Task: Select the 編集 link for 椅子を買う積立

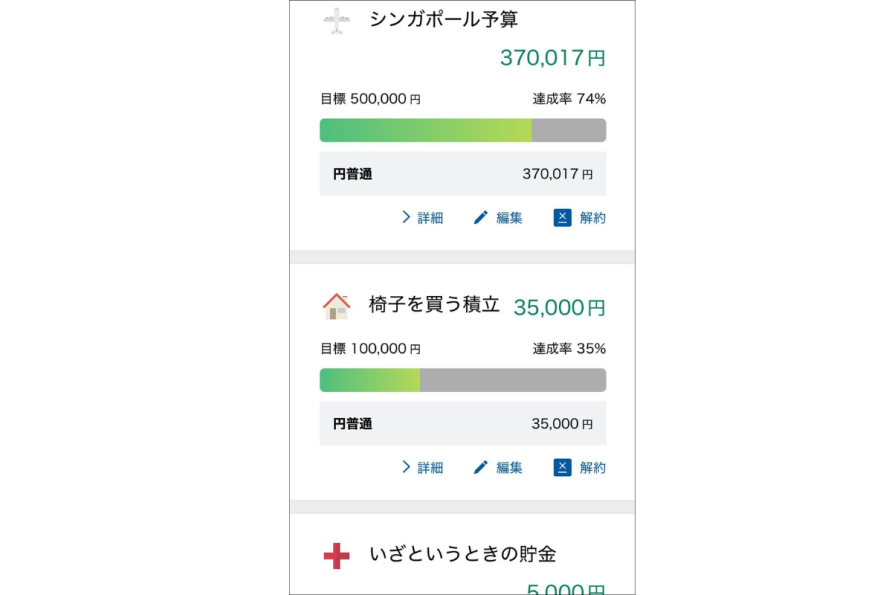Action: pos(509,467)
